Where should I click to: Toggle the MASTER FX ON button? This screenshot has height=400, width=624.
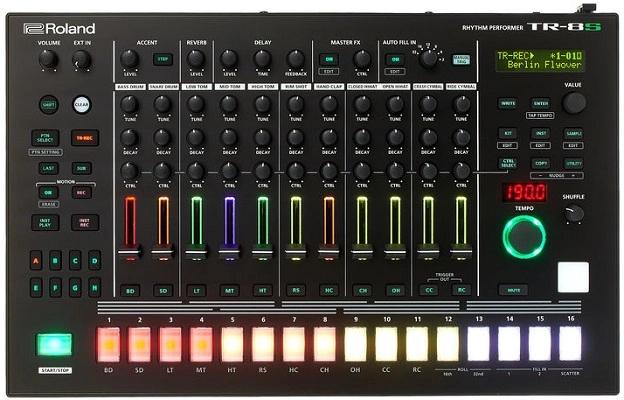click(x=328, y=59)
